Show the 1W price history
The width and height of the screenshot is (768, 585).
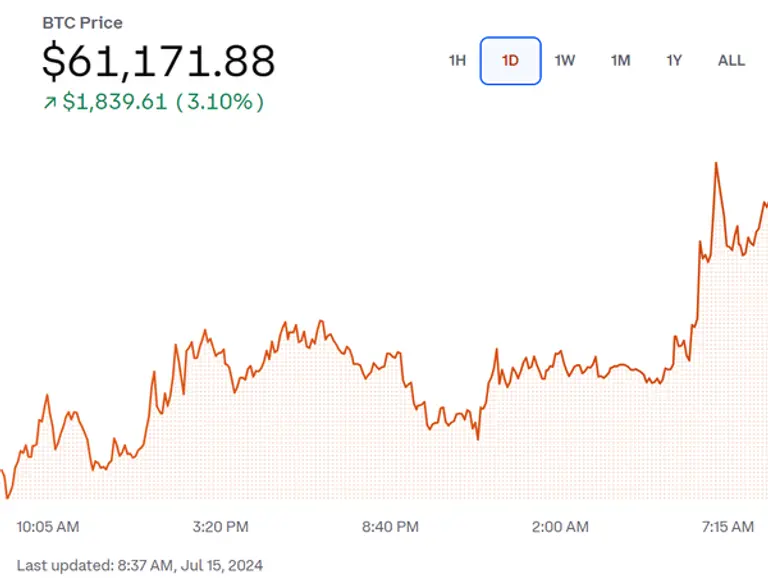(x=565, y=60)
